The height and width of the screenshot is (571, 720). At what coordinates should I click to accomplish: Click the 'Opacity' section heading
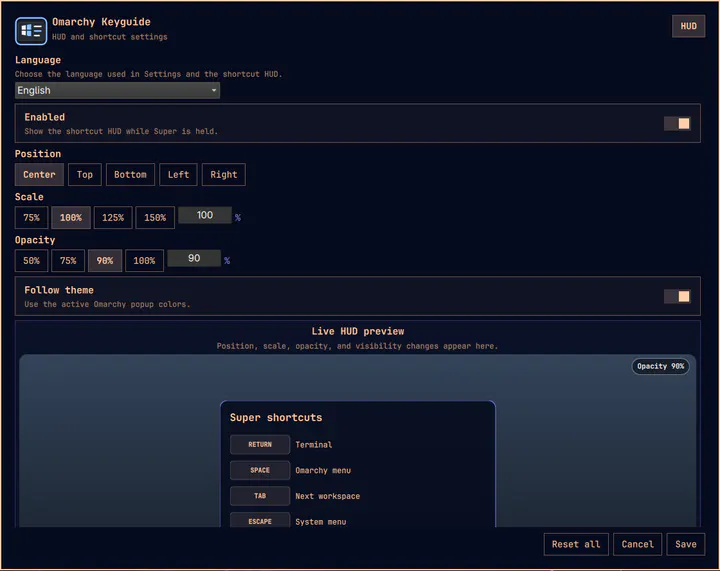[x=35, y=240]
